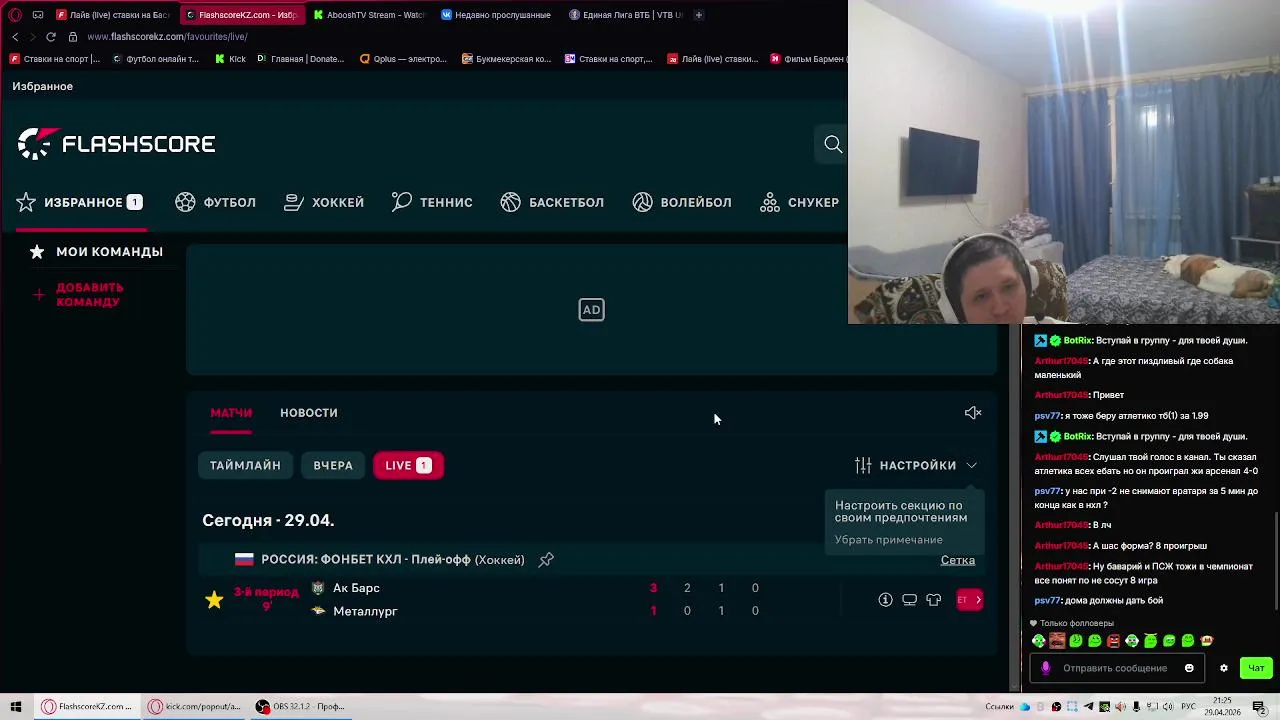Click the AD placeholder banner
The image size is (1280, 720).
591,310
